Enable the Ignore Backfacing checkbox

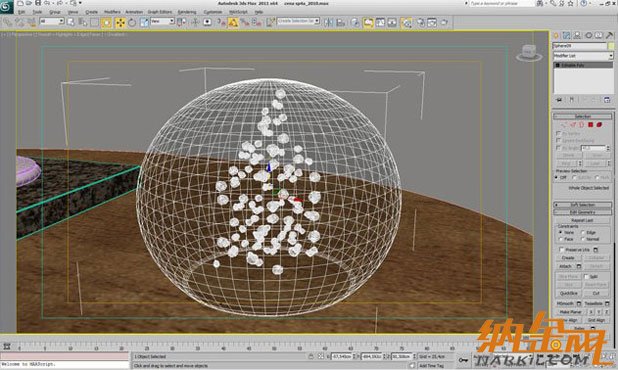(558, 140)
